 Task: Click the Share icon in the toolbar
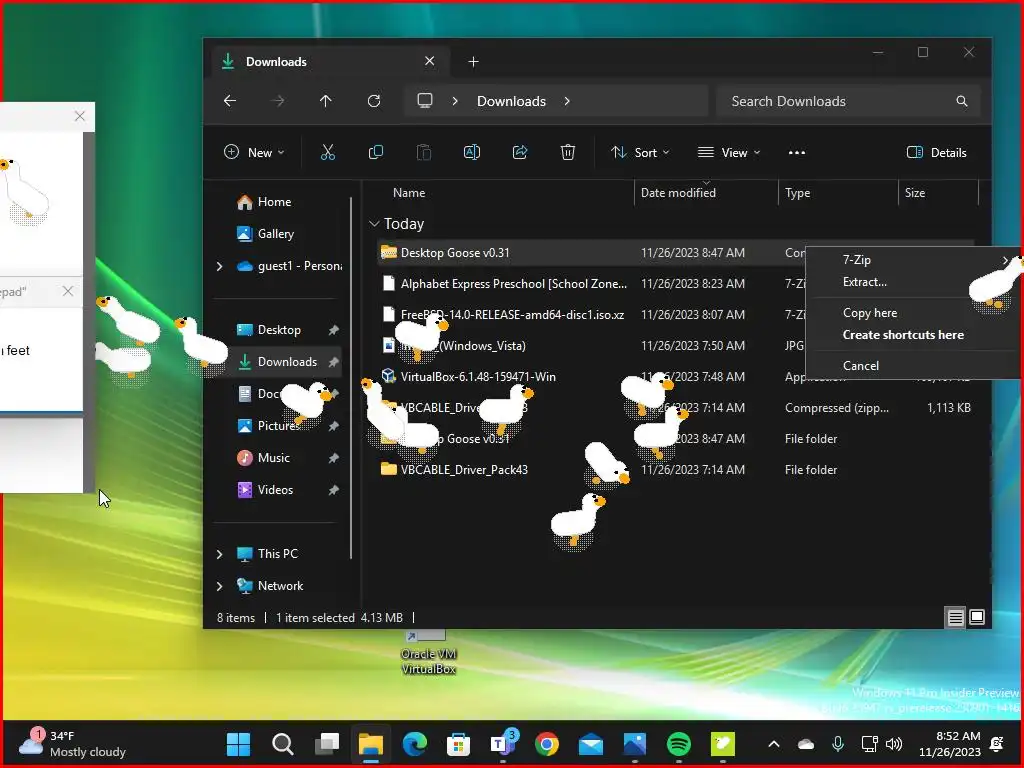[520, 153]
